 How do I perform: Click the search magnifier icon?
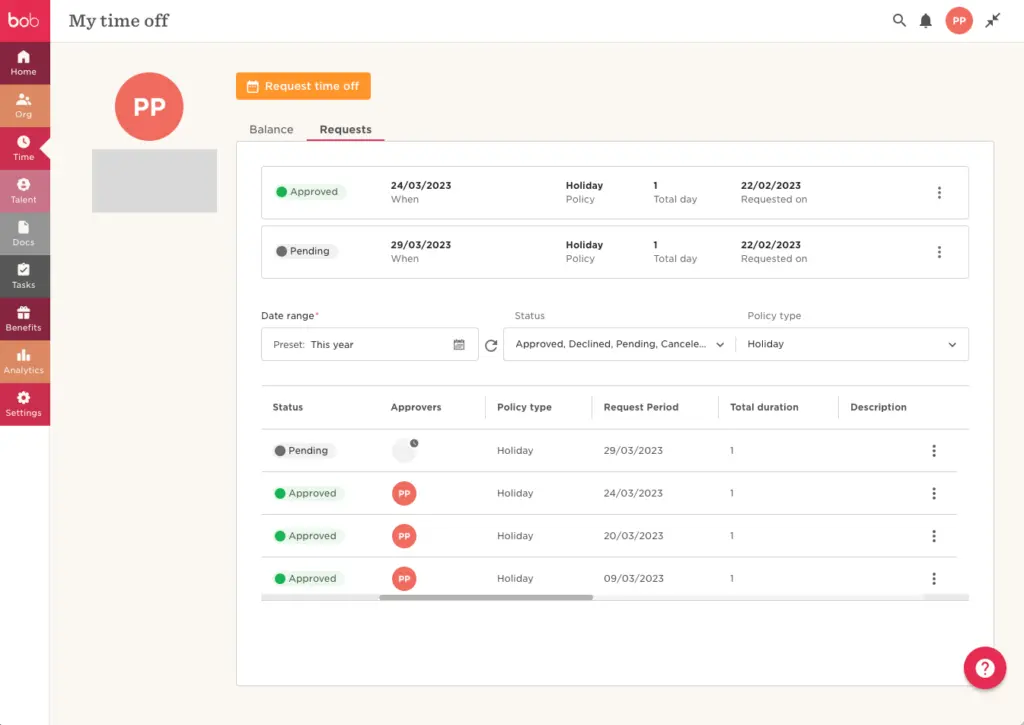899,20
